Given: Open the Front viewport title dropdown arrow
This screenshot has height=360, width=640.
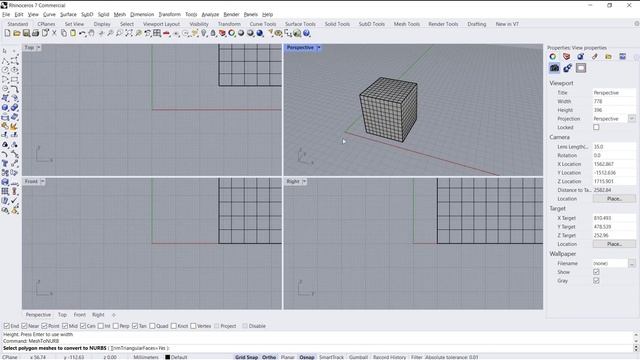Looking at the screenshot, I should (42, 181).
